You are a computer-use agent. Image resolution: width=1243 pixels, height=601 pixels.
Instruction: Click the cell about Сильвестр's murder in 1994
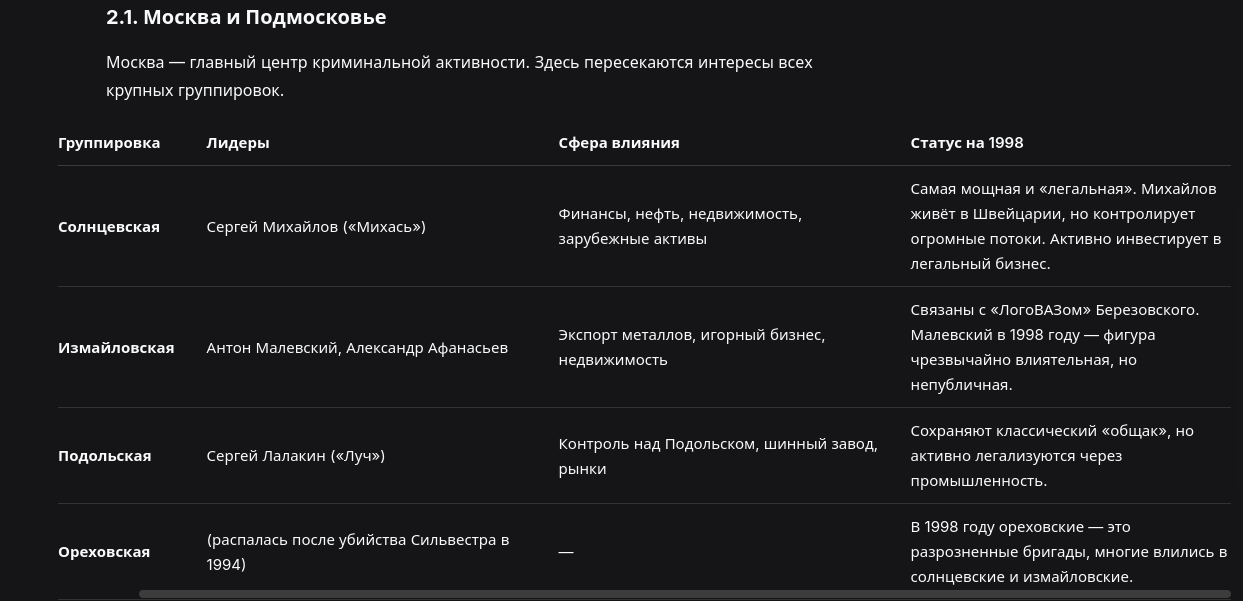tap(358, 551)
